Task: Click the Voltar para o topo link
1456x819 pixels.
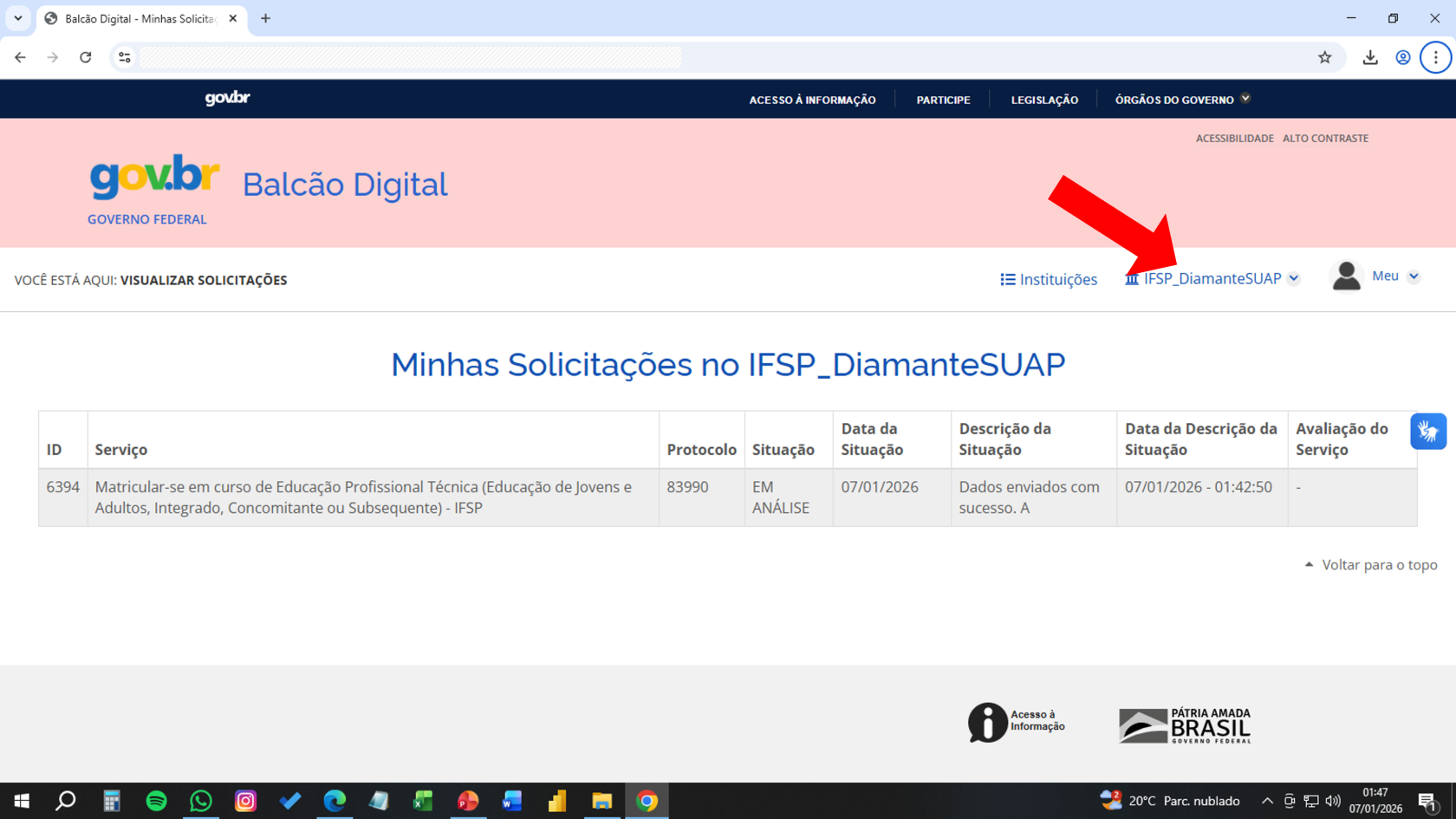Action: [1379, 564]
